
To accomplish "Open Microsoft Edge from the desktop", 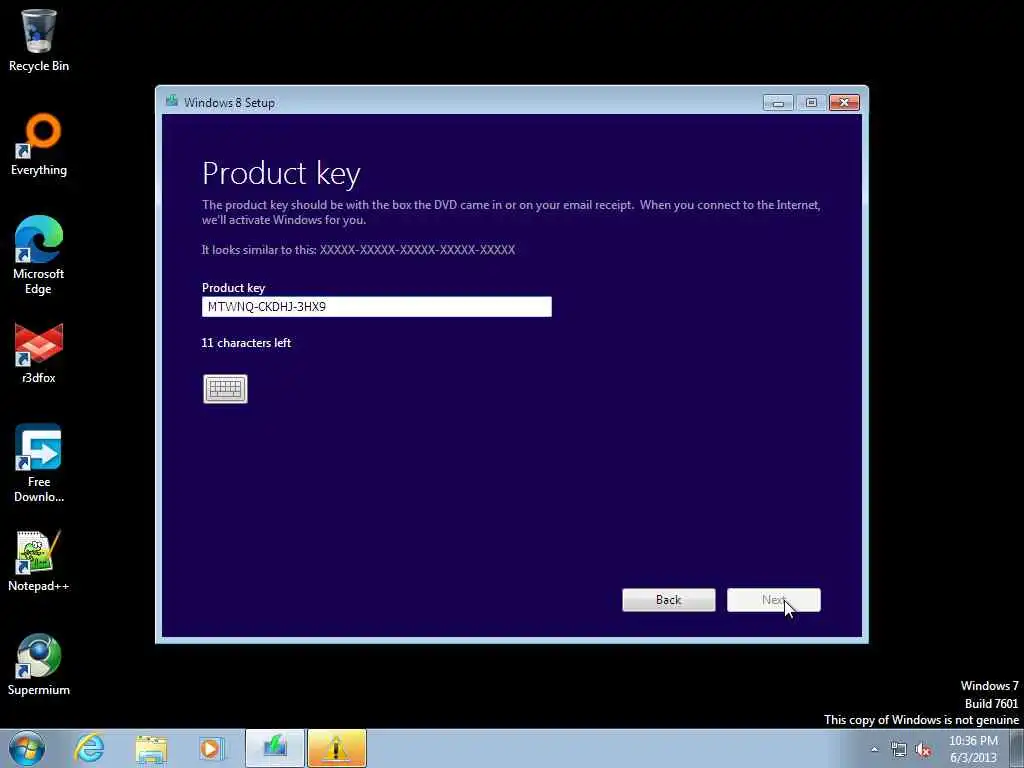I will pos(39,255).
